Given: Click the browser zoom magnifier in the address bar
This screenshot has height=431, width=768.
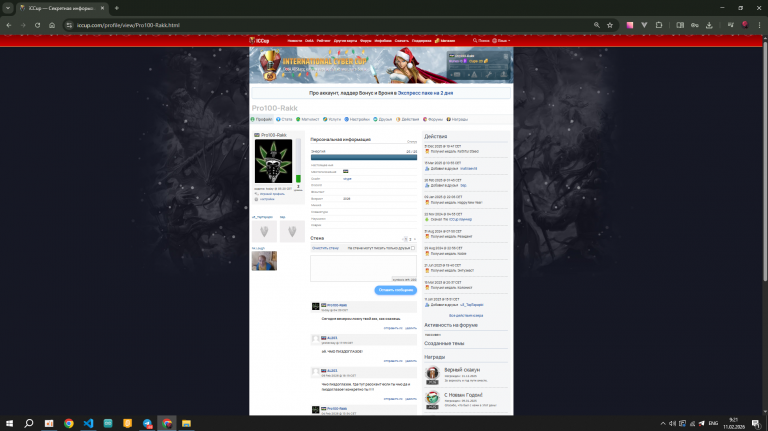Looking at the screenshot, I should coord(597,25).
